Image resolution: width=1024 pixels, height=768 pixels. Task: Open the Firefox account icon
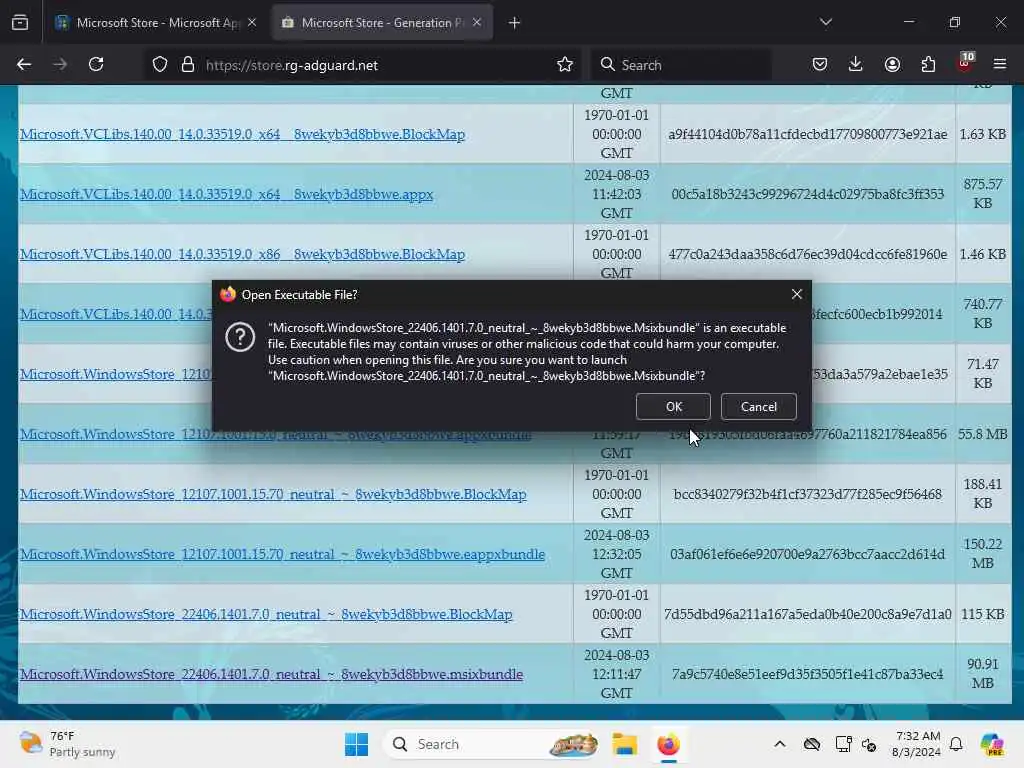[892, 64]
